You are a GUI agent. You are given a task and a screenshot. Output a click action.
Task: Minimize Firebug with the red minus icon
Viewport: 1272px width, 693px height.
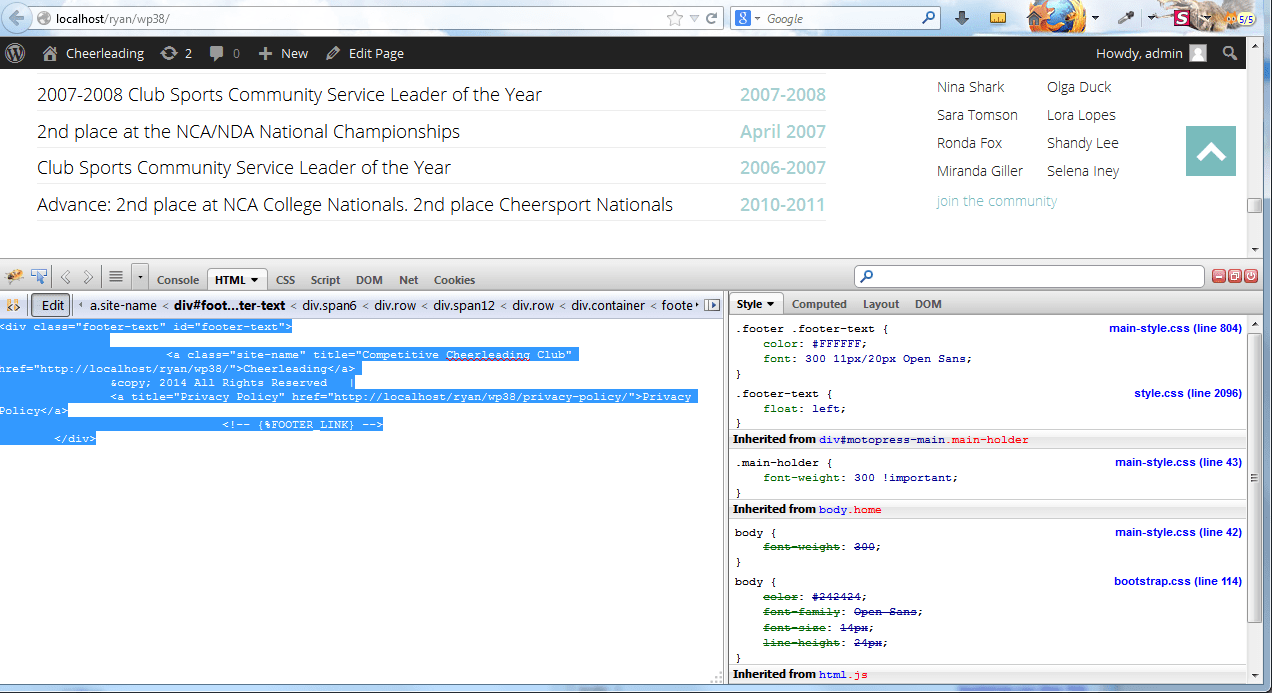click(x=1219, y=276)
